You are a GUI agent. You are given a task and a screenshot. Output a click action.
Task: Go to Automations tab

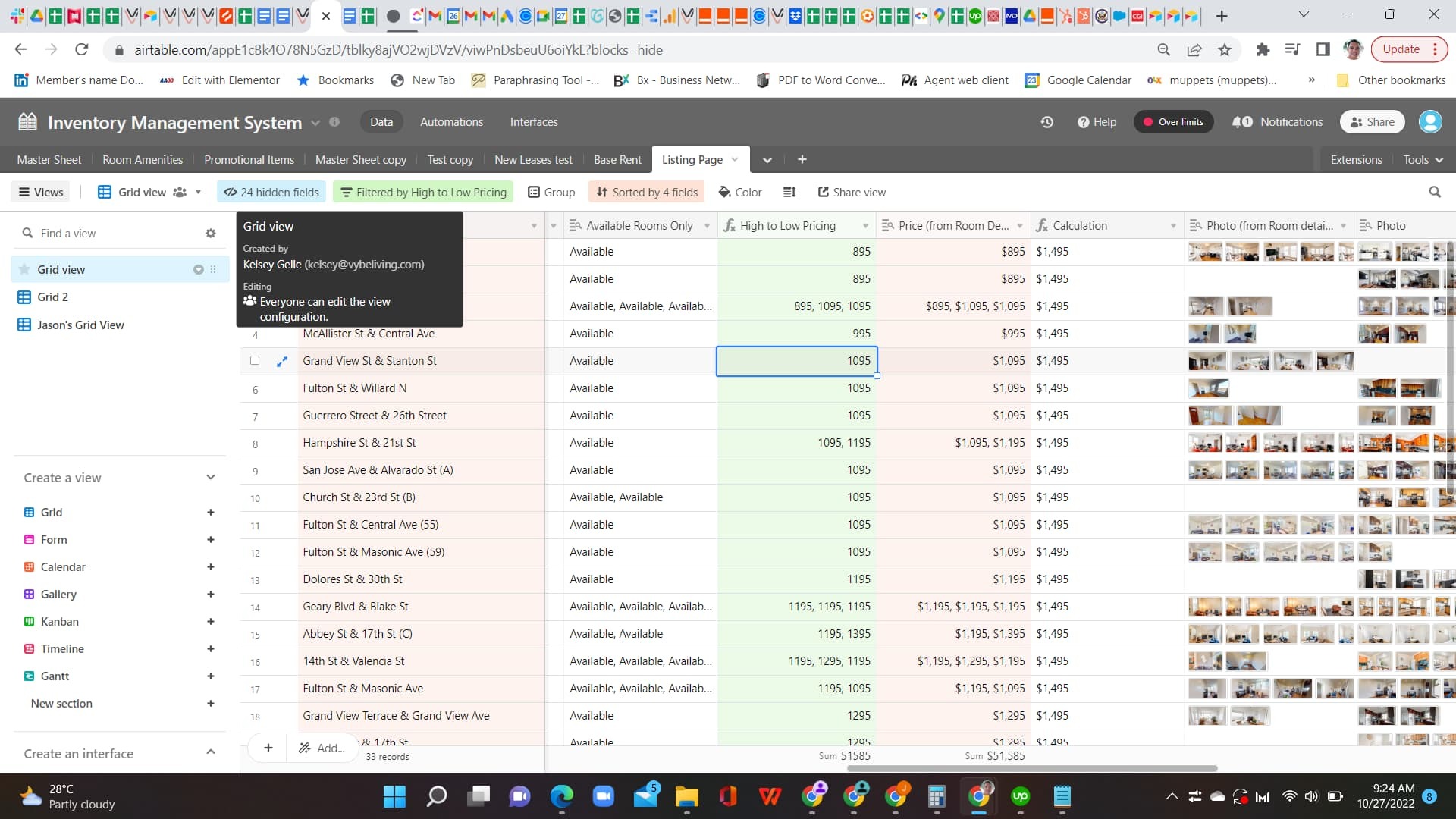(451, 122)
